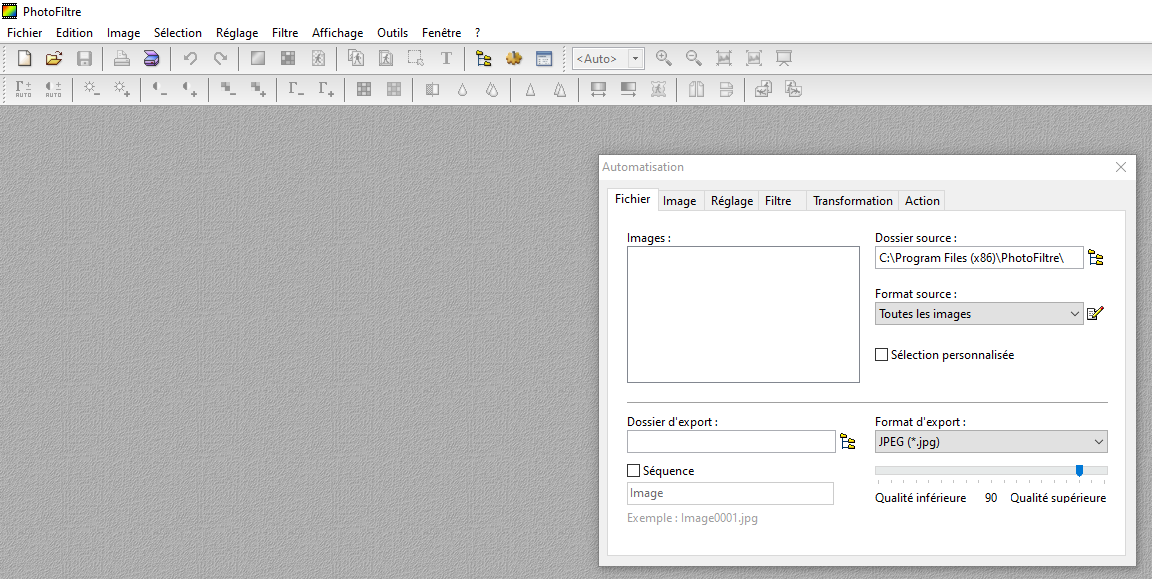Click in the Dossier source path field
The height and width of the screenshot is (579, 1152).
(979, 258)
